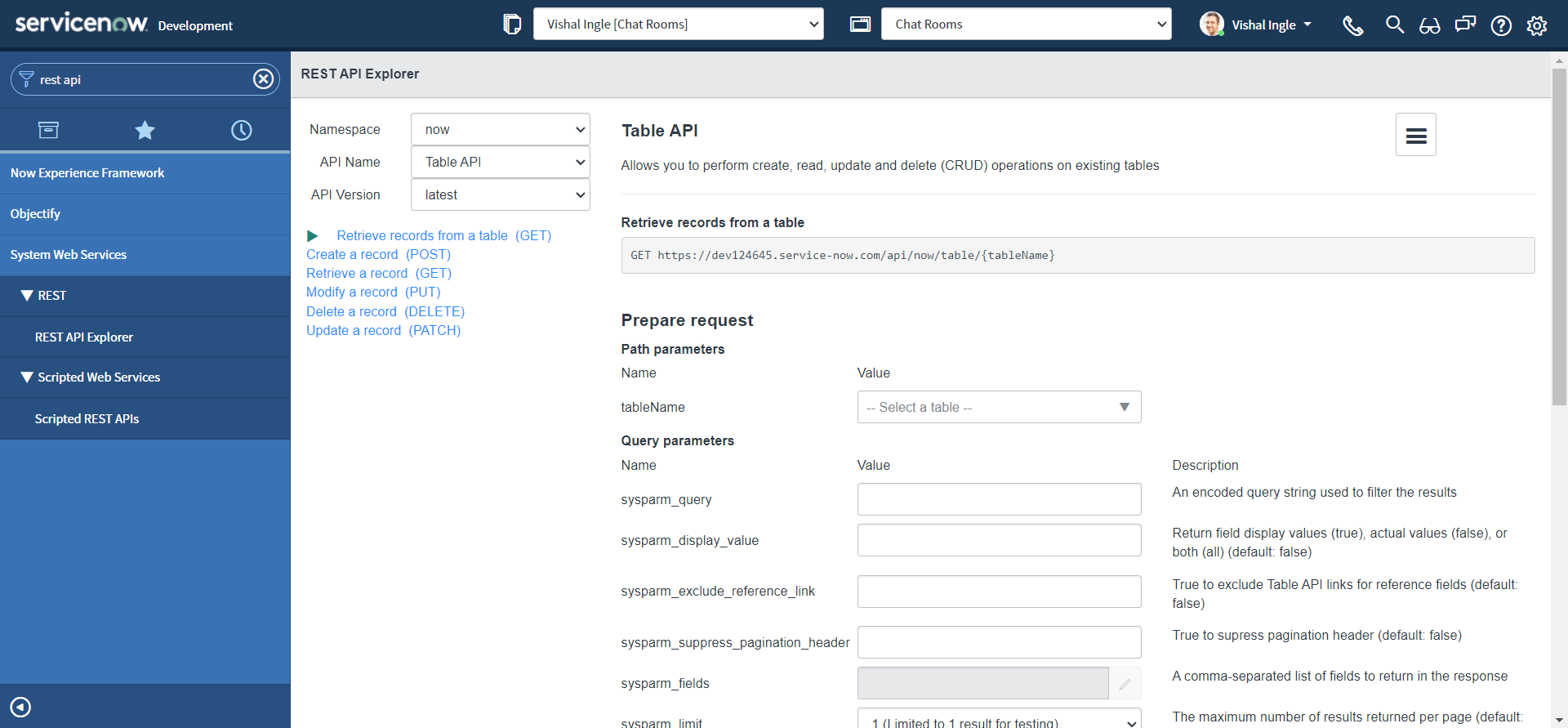Click the sysparm_fields input box

(x=982, y=683)
